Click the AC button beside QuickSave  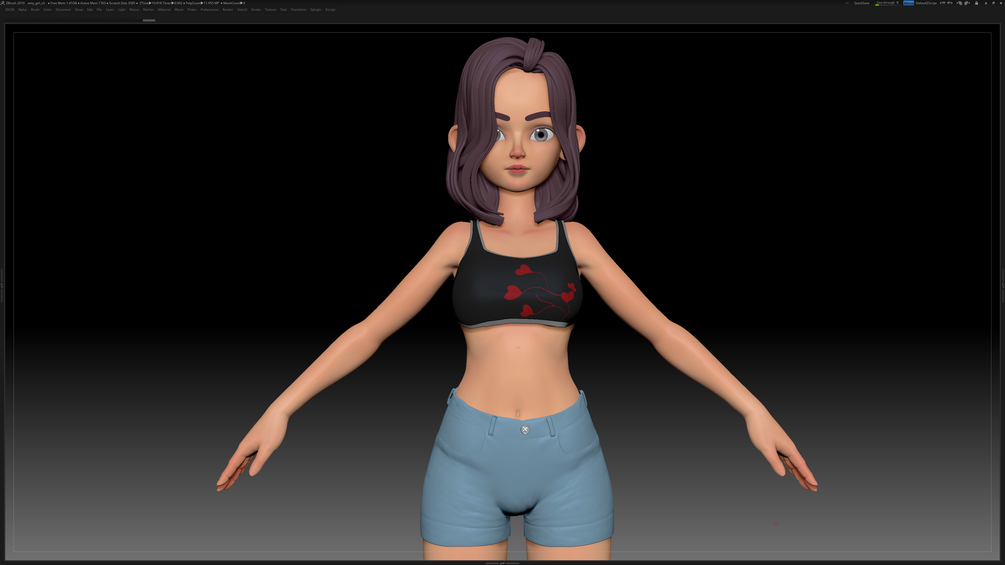[847, 3]
